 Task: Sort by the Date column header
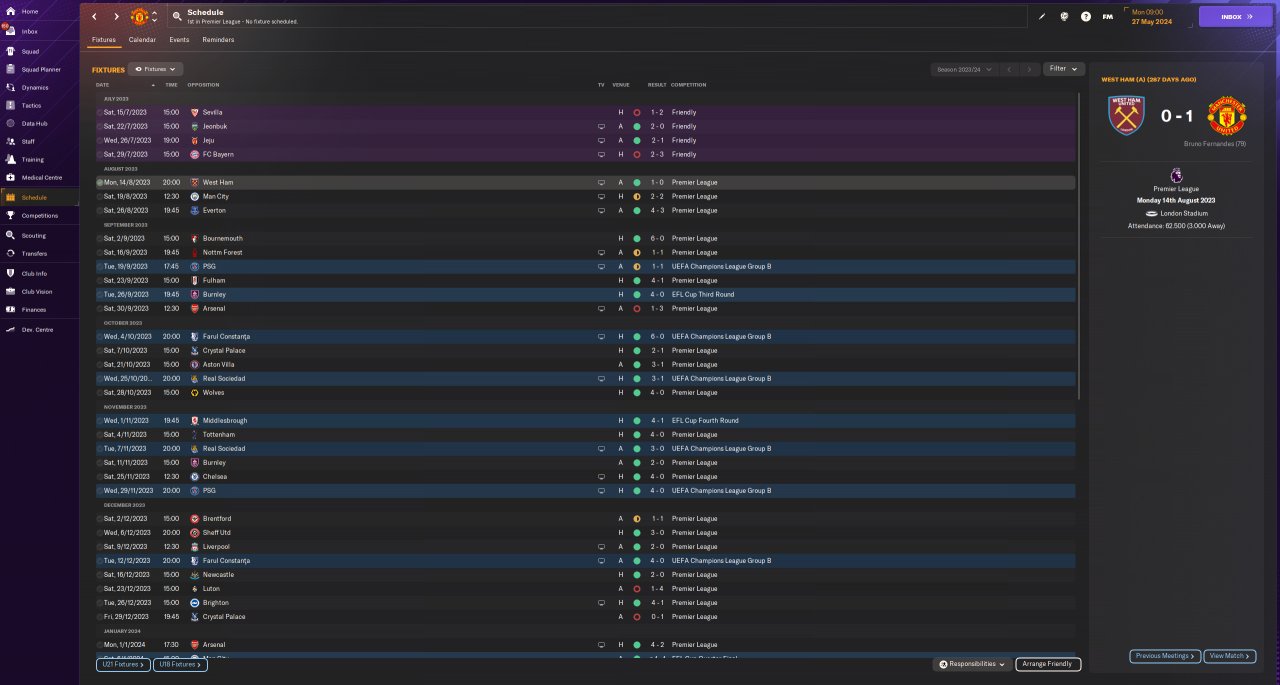click(x=126, y=85)
